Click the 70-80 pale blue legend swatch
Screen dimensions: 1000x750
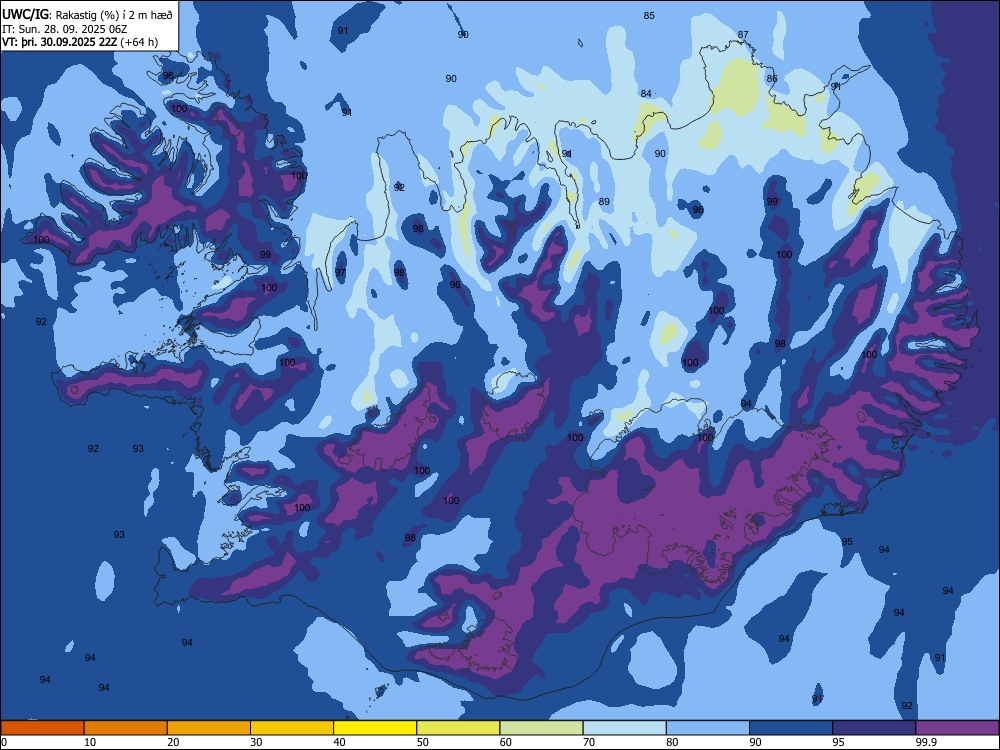pos(624,728)
